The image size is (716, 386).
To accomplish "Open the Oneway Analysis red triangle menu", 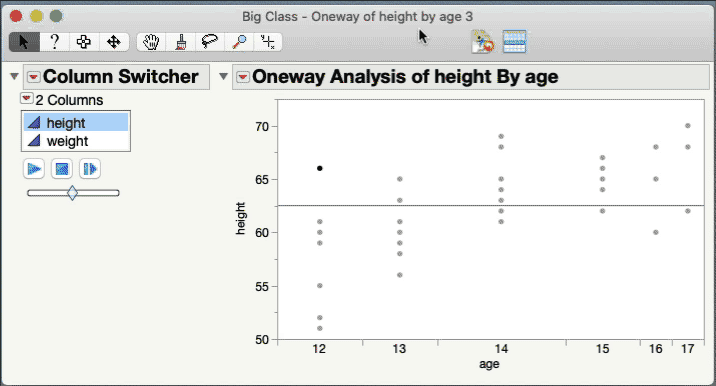I will (x=242, y=77).
